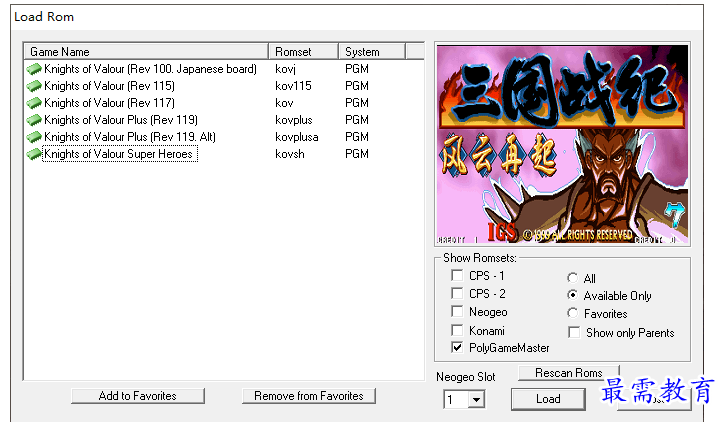This screenshot has height=422, width=723.
Task: Enable the CPS - 1 checkbox
Action: (457, 276)
